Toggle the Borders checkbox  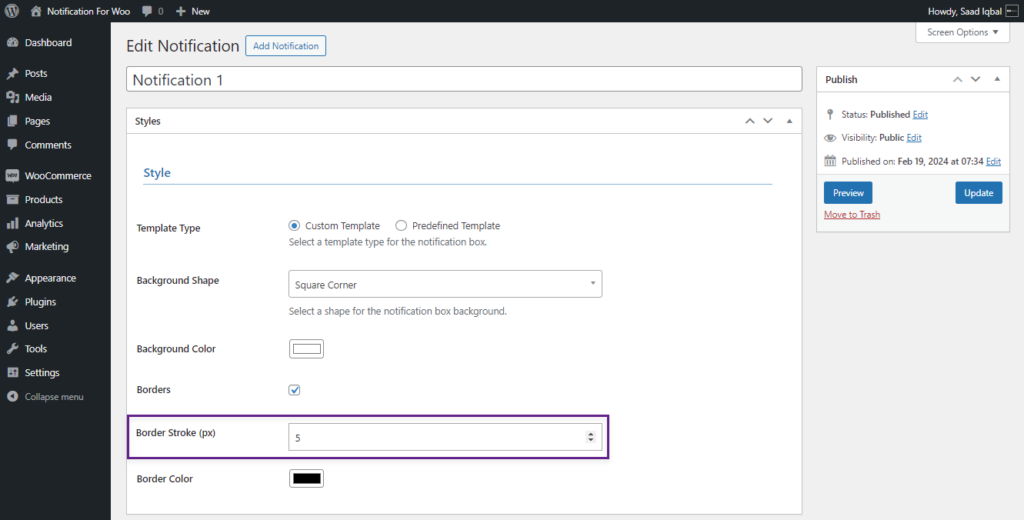[295, 390]
